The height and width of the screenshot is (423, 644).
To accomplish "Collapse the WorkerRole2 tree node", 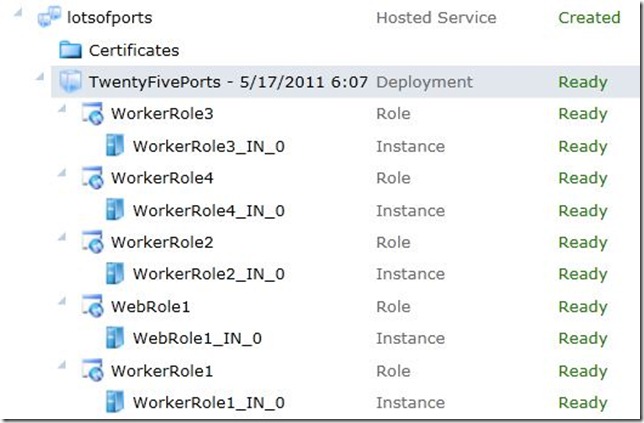I will 64,238.
